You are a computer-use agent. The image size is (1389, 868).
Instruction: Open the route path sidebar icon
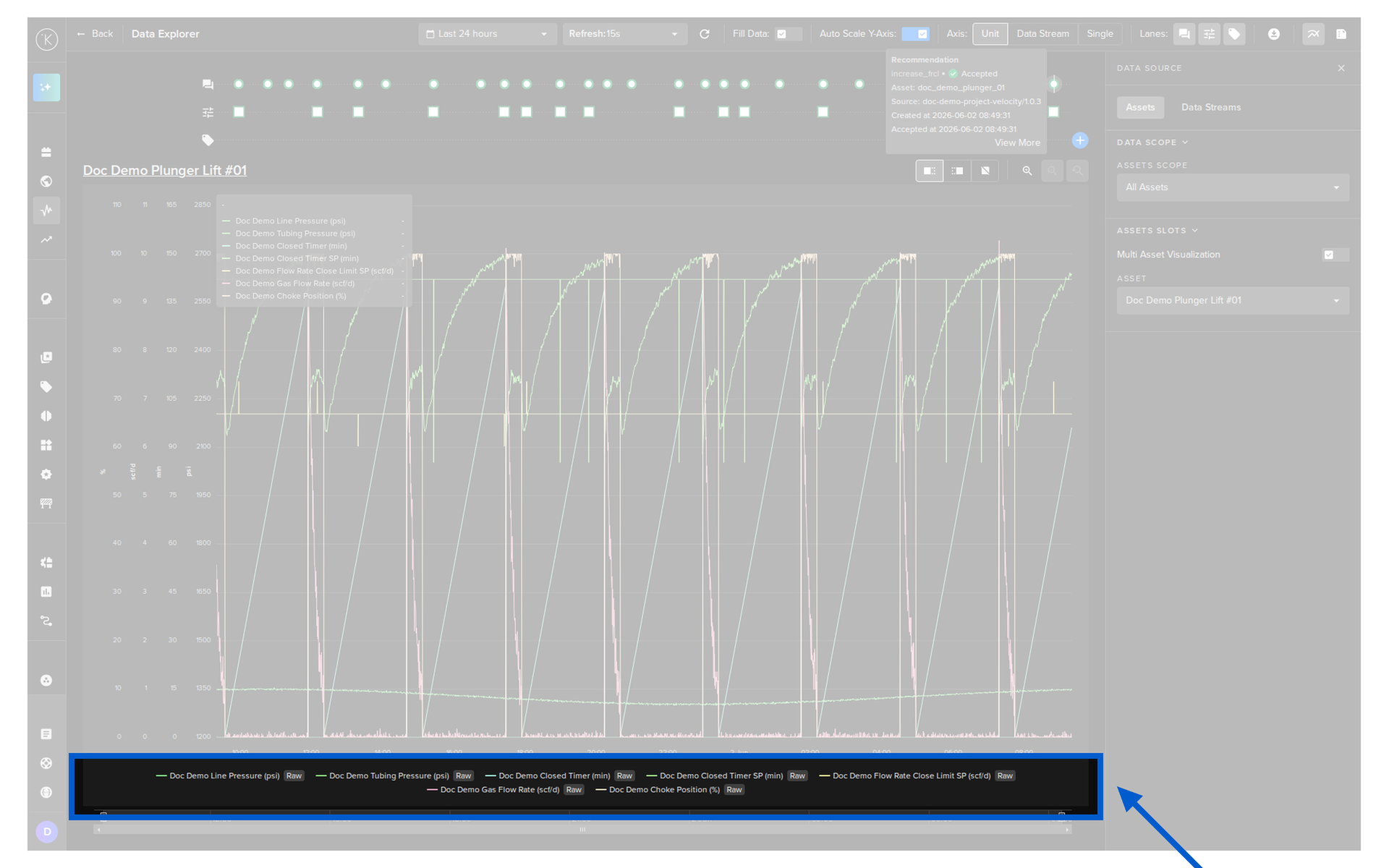tap(46, 621)
